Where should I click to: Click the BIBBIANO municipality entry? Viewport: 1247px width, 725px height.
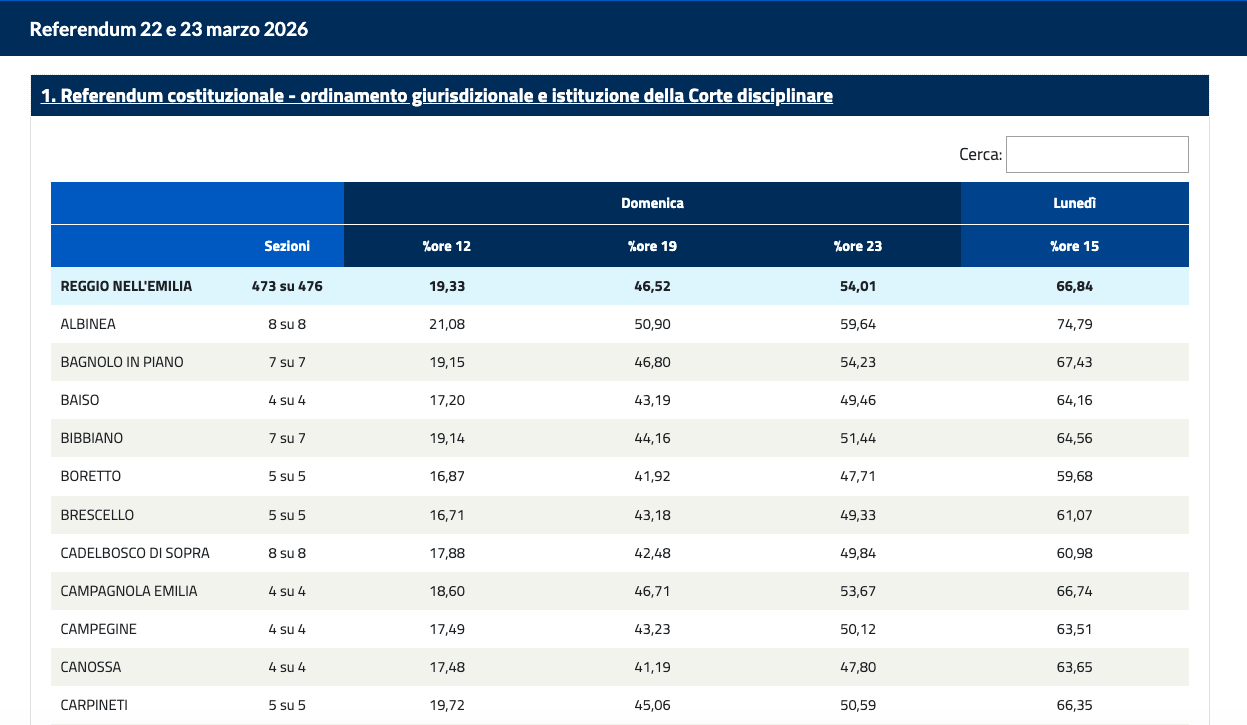click(x=92, y=438)
